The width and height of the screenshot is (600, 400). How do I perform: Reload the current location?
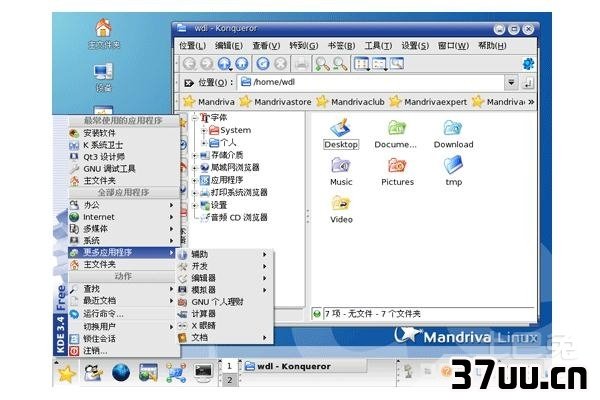tap(263, 64)
